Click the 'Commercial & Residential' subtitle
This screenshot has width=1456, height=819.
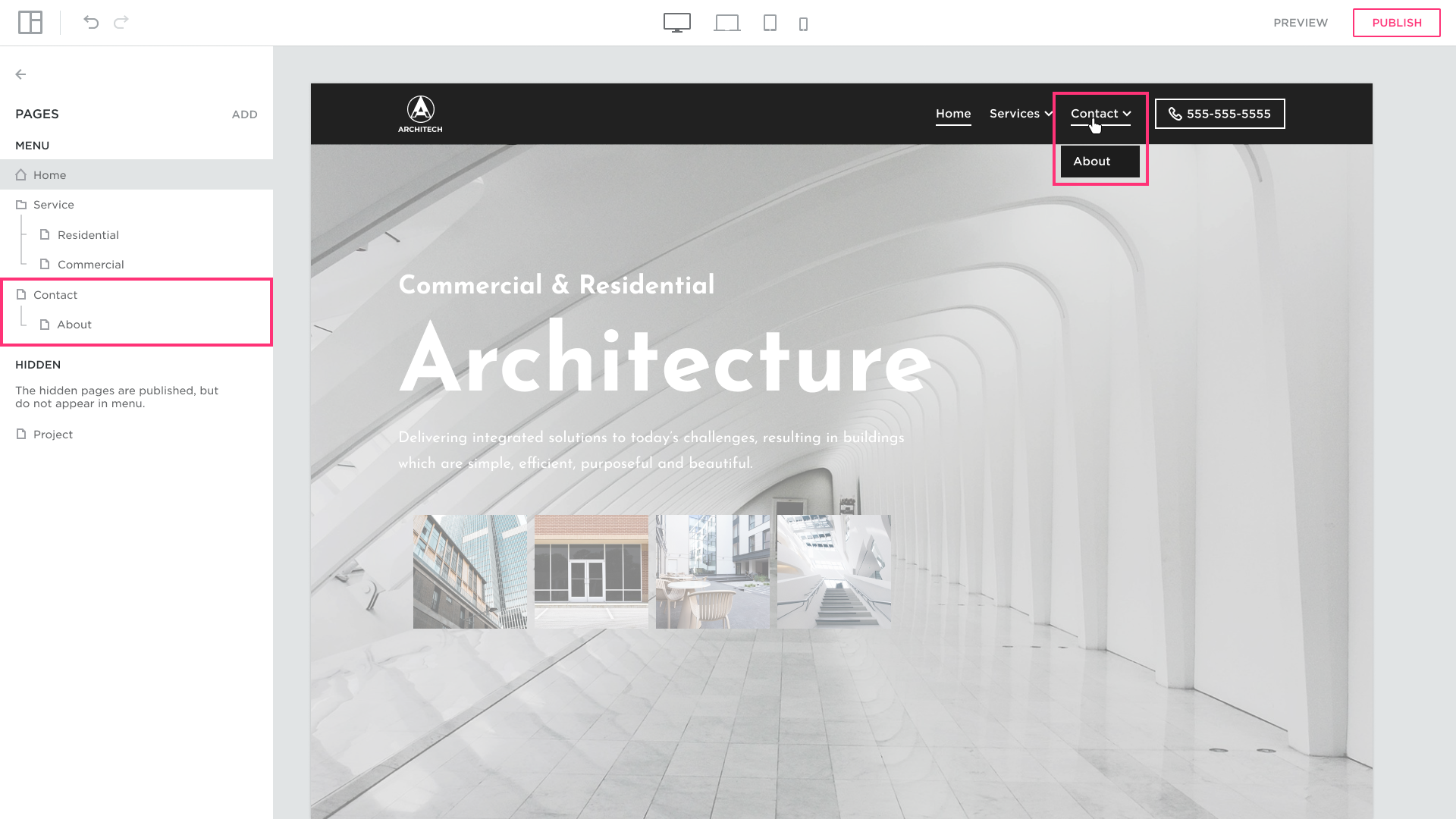557,285
